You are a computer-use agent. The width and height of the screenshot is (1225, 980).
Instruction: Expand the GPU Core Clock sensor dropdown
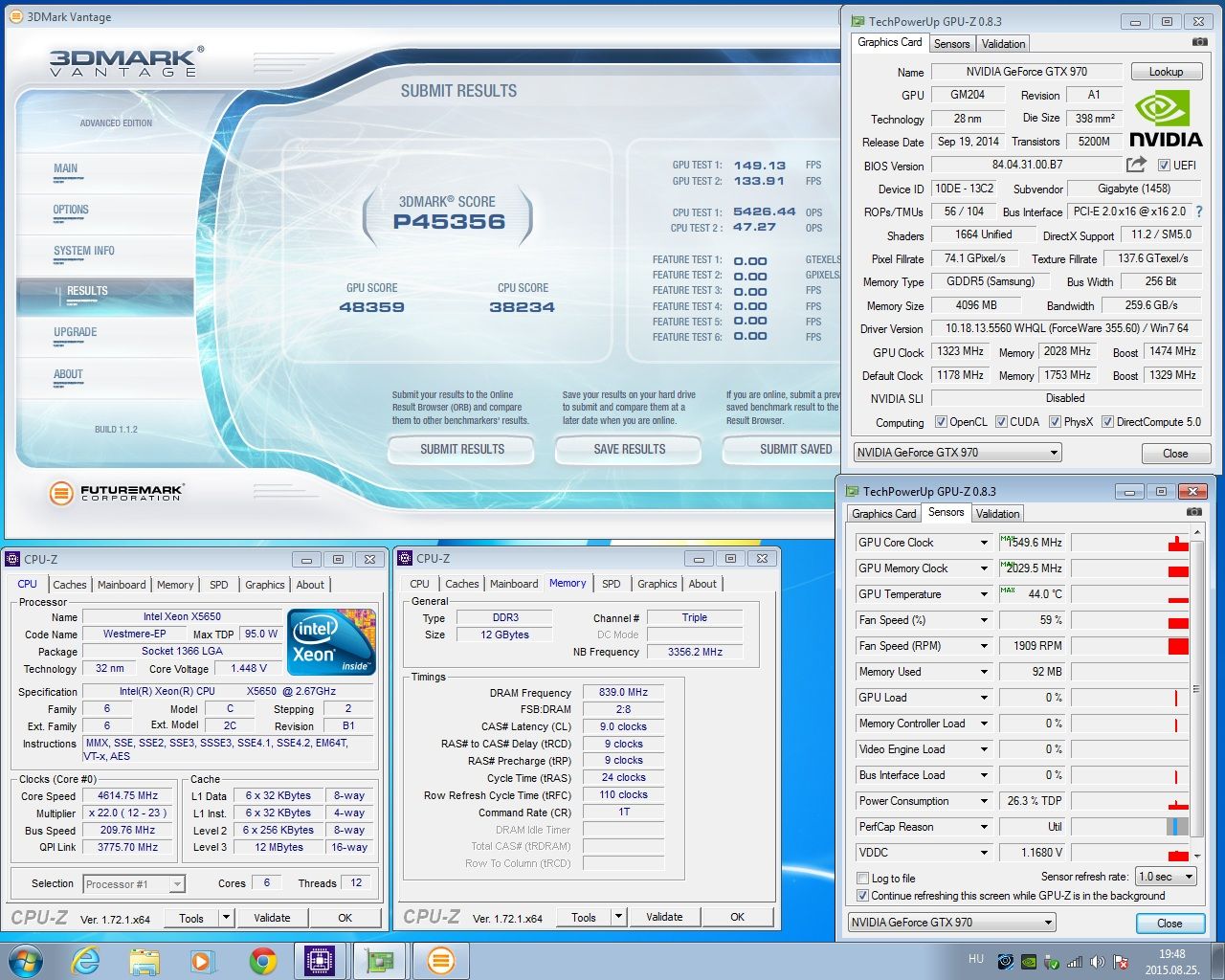tap(983, 543)
